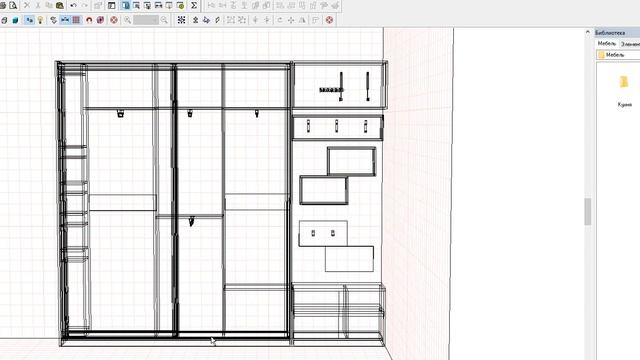Toggle the highlighted icon left of the lightbulb
The width and height of the screenshot is (640, 360).
[29, 20]
